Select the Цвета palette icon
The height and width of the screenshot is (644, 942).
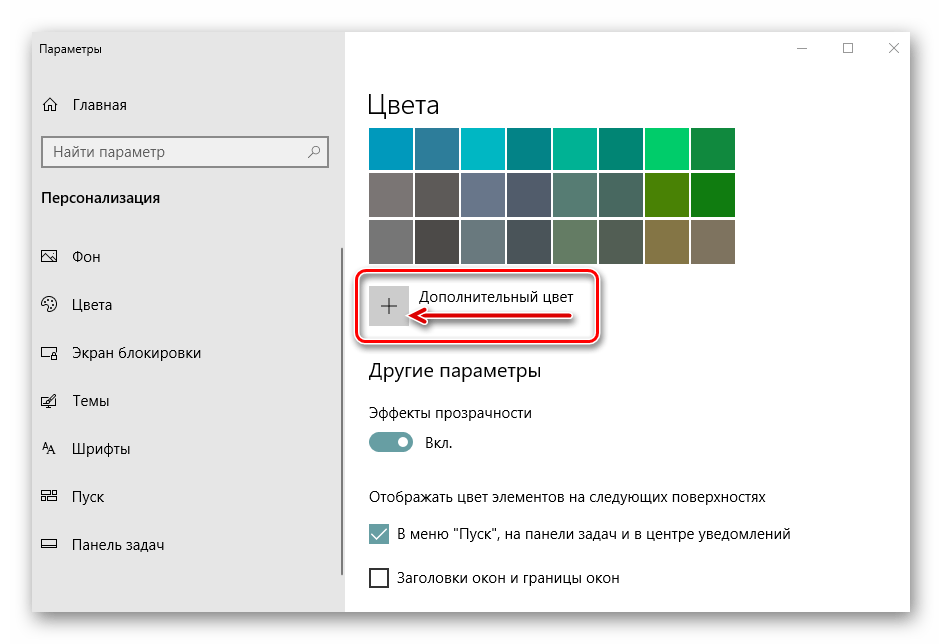[49, 305]
